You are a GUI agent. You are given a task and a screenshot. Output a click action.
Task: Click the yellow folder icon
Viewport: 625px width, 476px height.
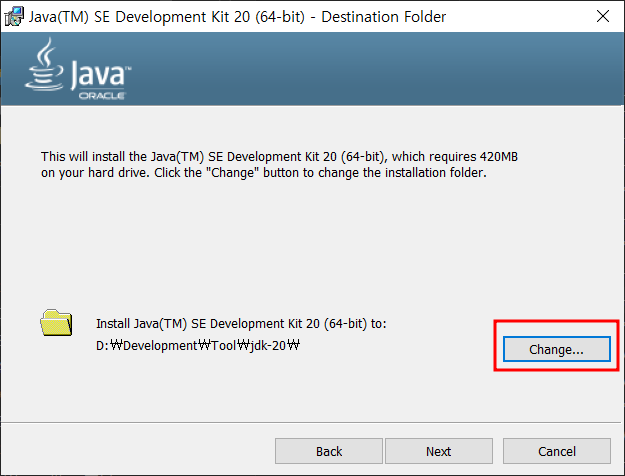click(x=56, y=323)
